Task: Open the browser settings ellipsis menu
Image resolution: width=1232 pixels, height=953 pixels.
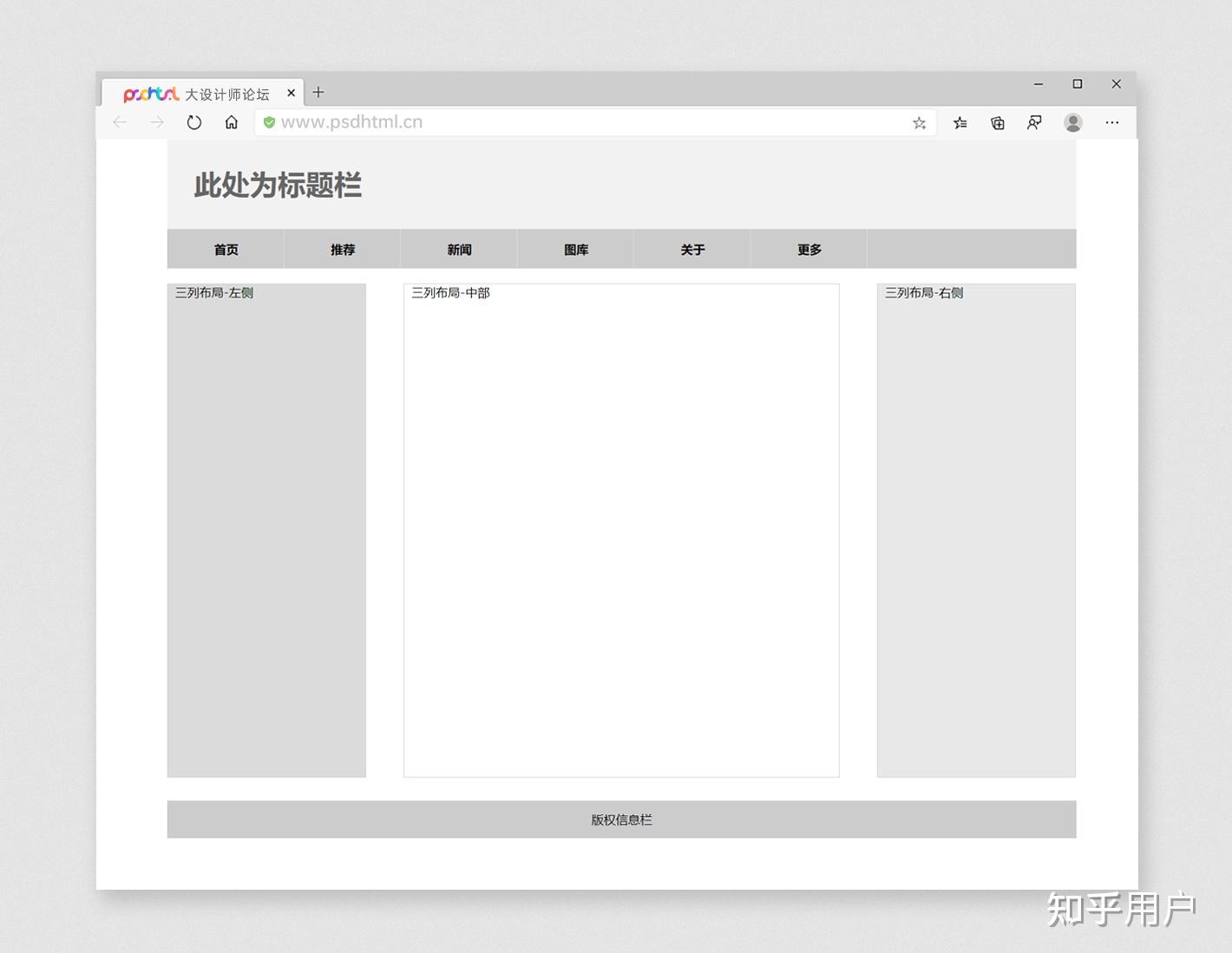Action: [x=1112, y=123]
